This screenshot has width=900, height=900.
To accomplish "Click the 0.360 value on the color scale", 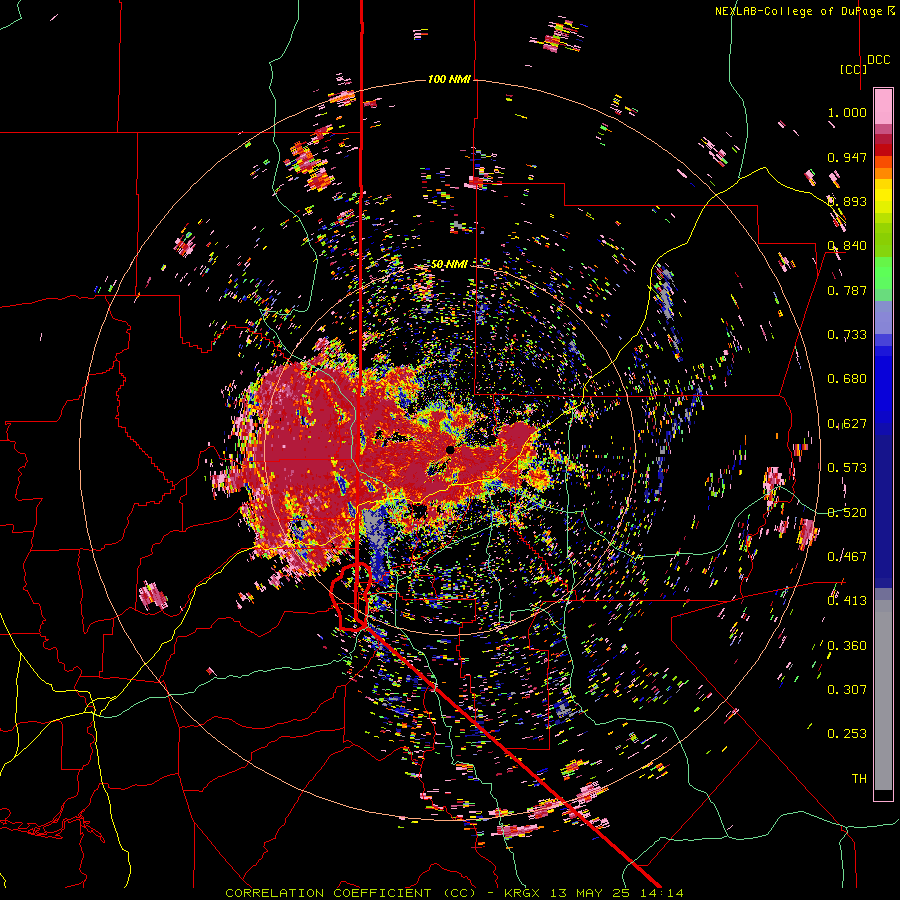I will point(847,646).
